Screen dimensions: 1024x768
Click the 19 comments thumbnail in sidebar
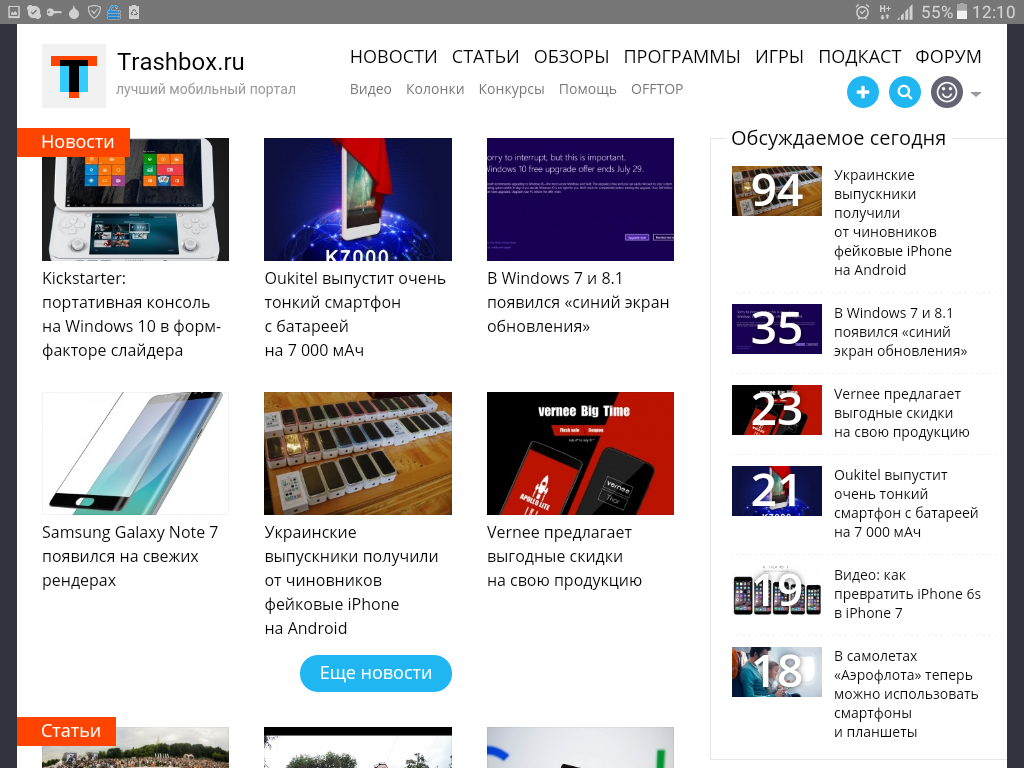[776, 590]
